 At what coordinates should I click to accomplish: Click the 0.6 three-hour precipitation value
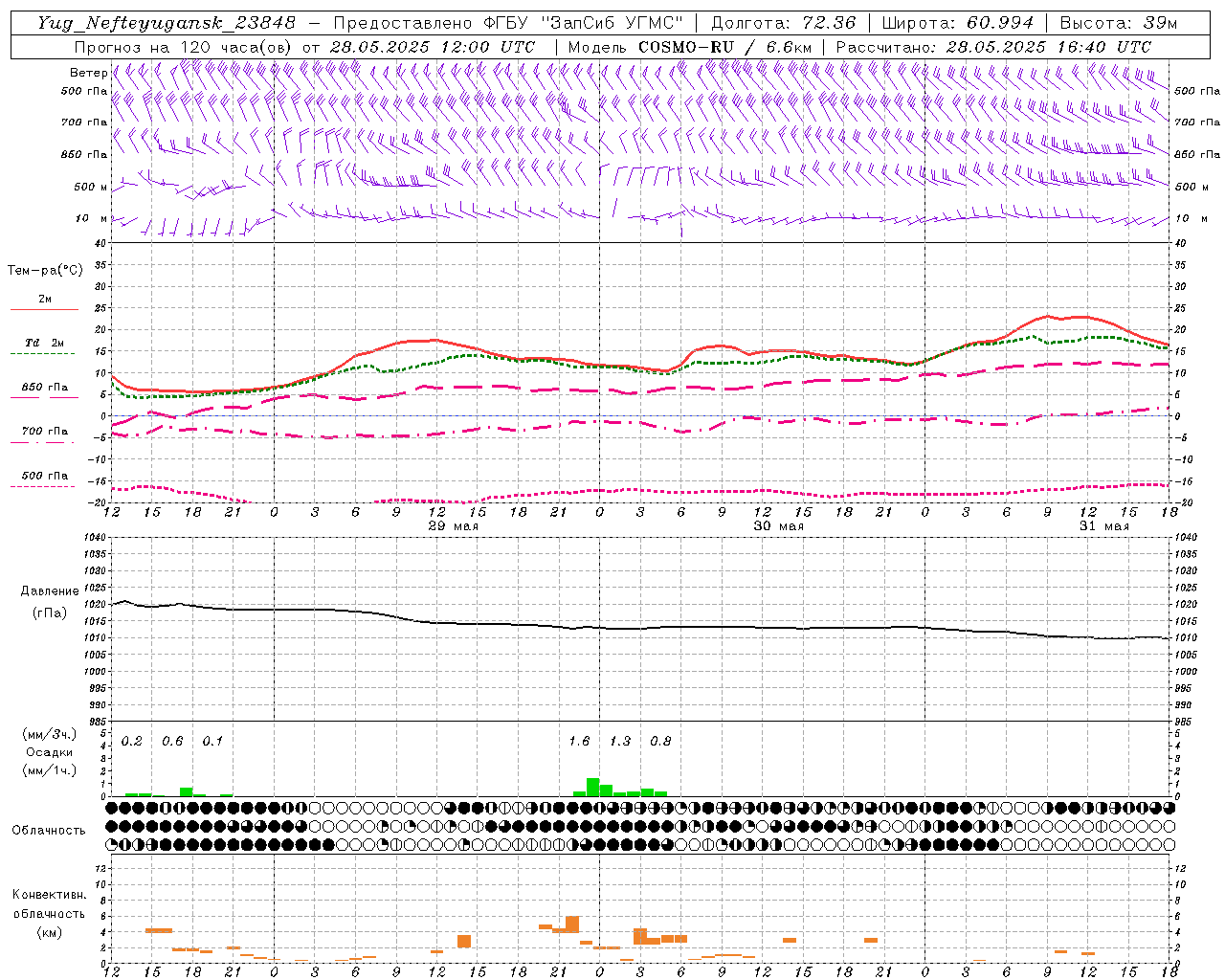(172, 741)
